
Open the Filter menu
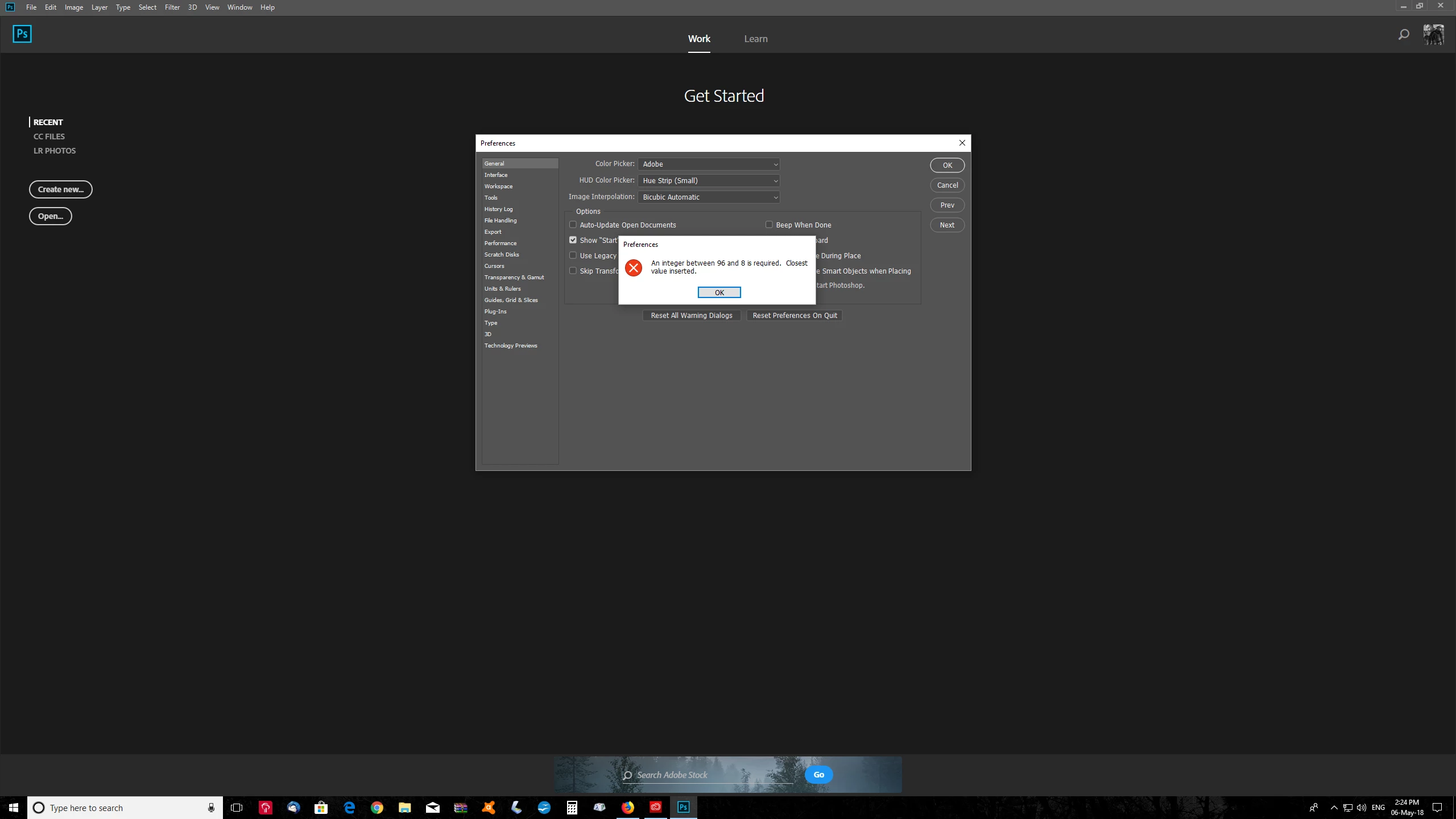(x=172, y=7)
